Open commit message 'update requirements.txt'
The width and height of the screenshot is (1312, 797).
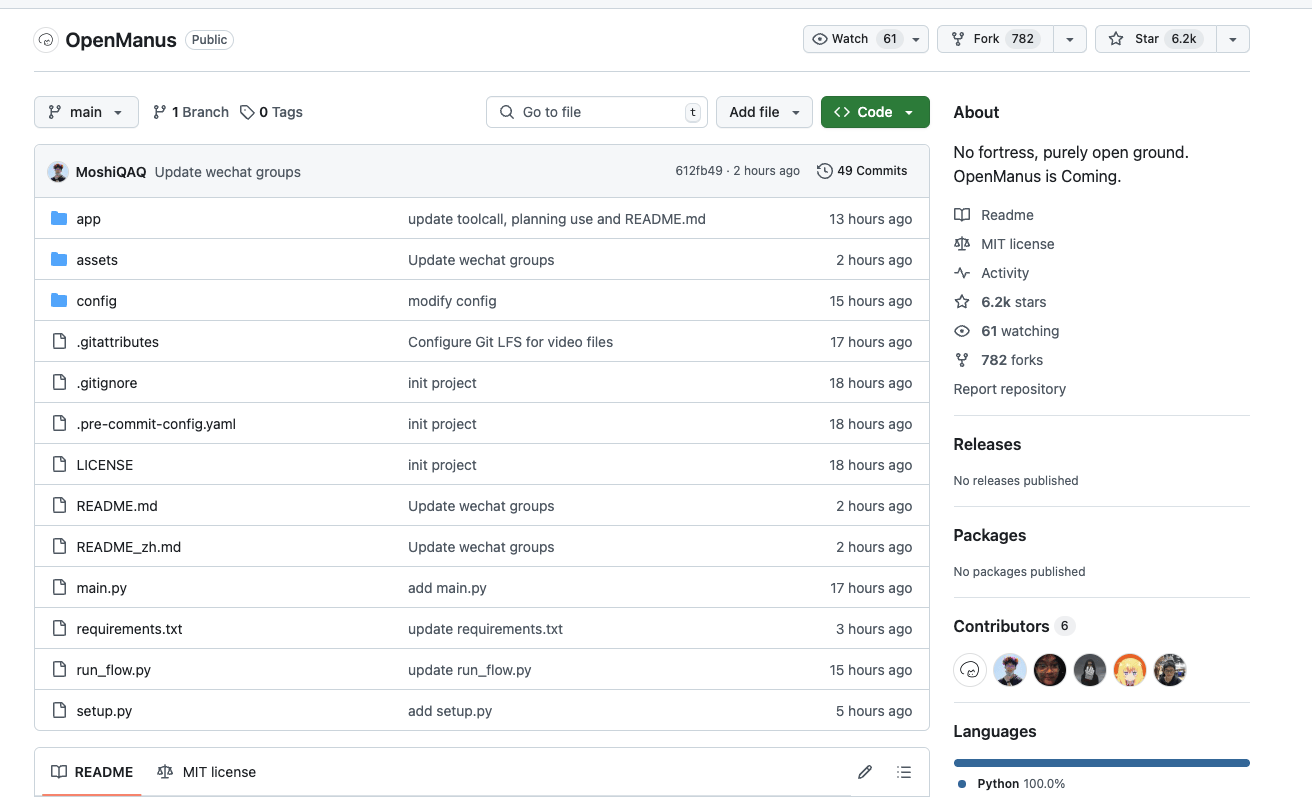pos(486,629)
